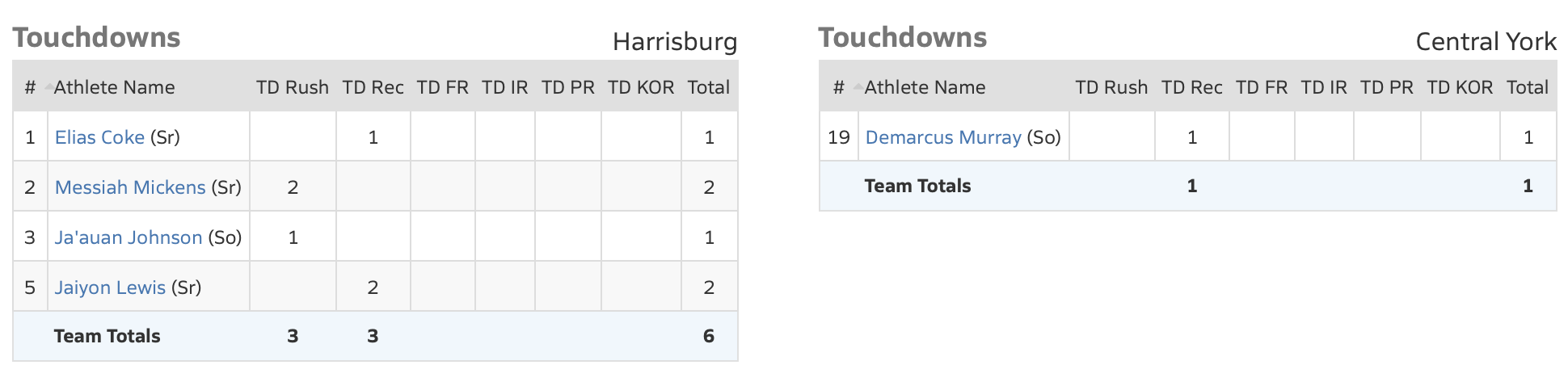The image size is (1568, 365).
Task: Click sort arrow beside # in Central York table
Action: tap(858, 86)
